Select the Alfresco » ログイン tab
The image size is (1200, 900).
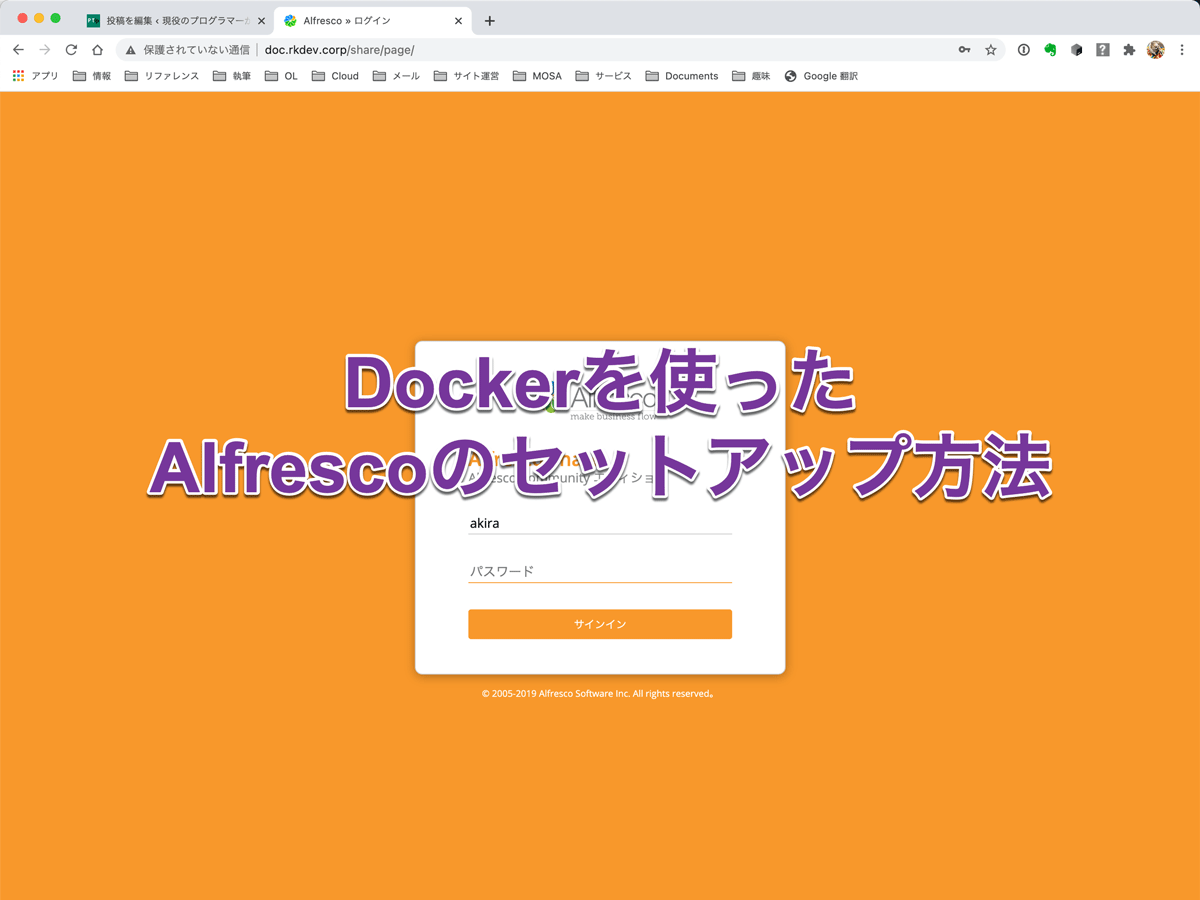pos(373,21)
